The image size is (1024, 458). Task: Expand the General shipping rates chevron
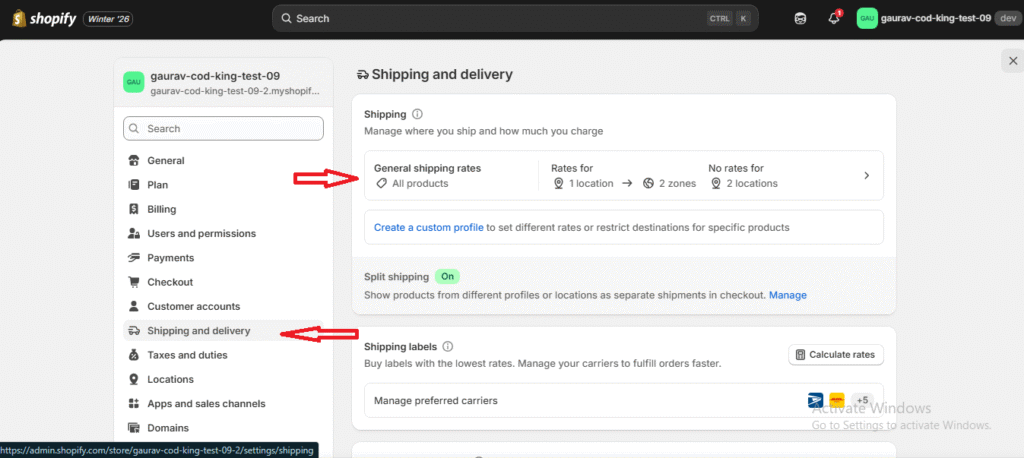point(866,176)
